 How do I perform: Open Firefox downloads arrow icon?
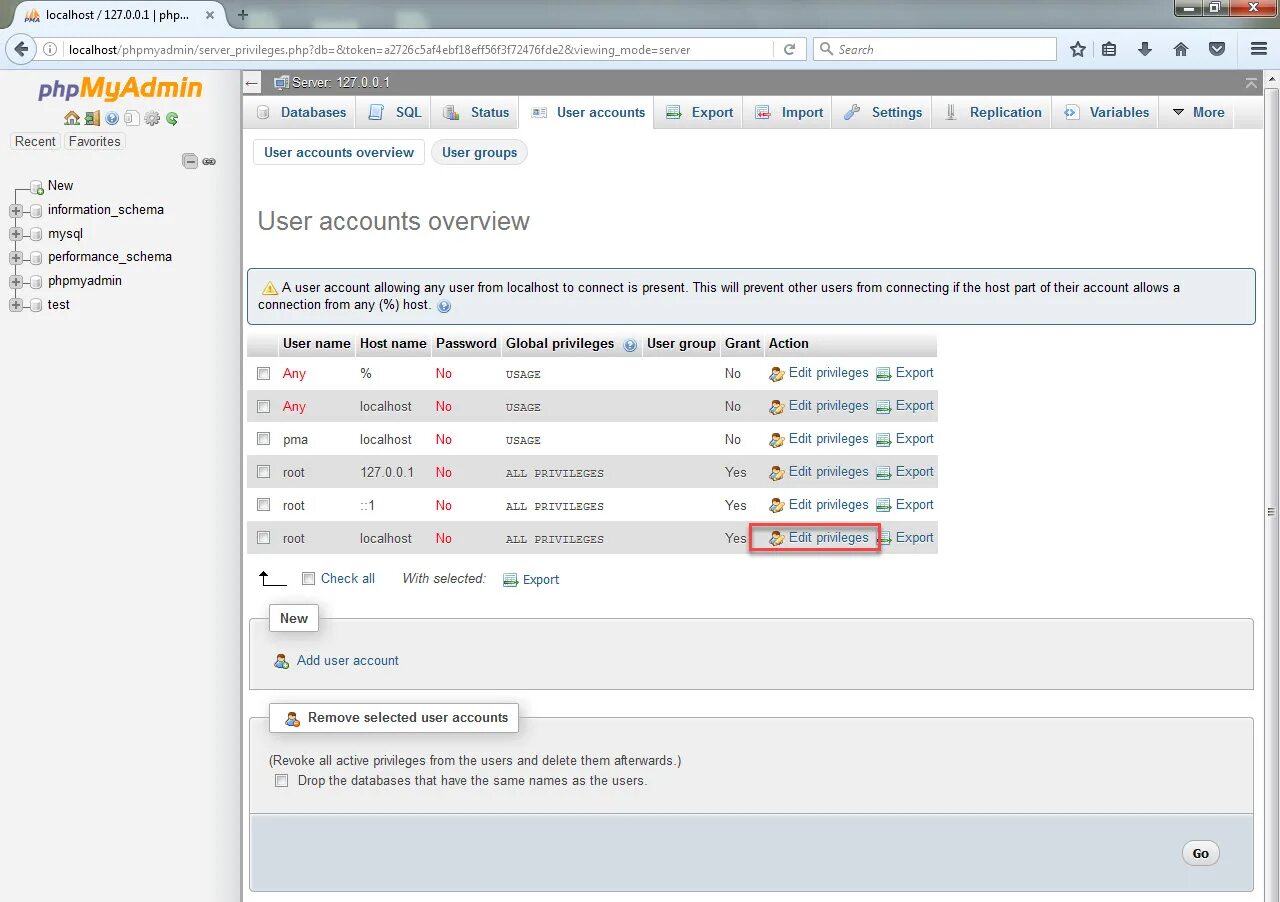pos(1145,49)
